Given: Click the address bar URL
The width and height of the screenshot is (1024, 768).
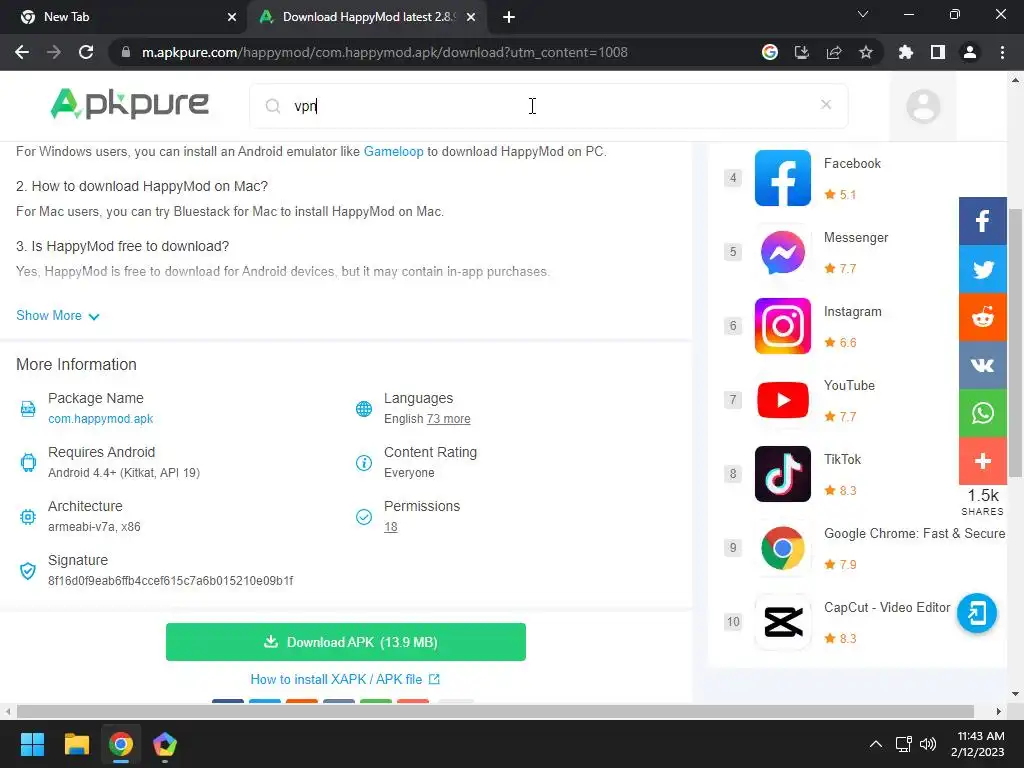Looking at the screenshot, I should pos(385,52).
